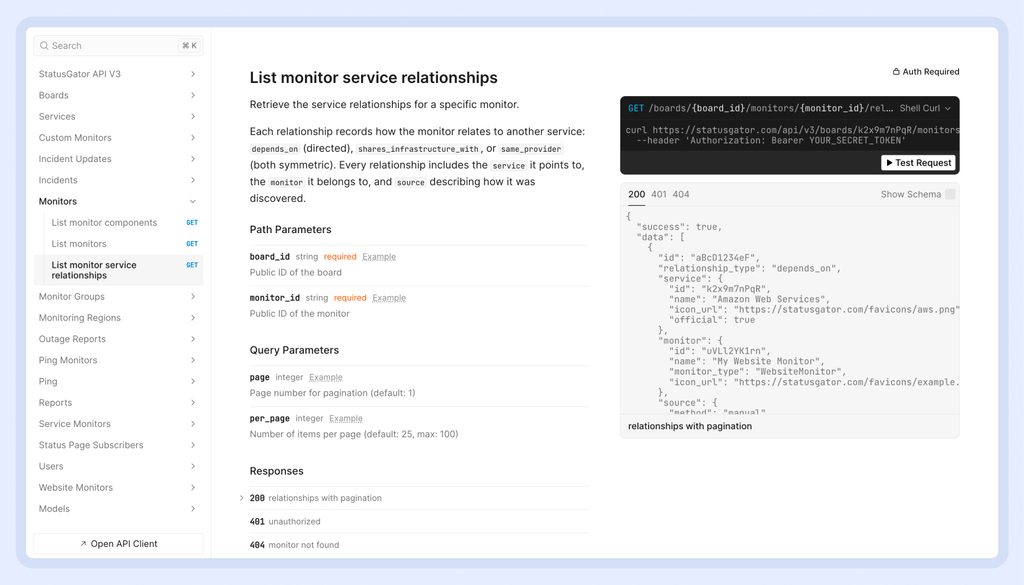1024x585 pixels.
Task: Expand the Boards section chevron
Action: (x=193, y=95)
